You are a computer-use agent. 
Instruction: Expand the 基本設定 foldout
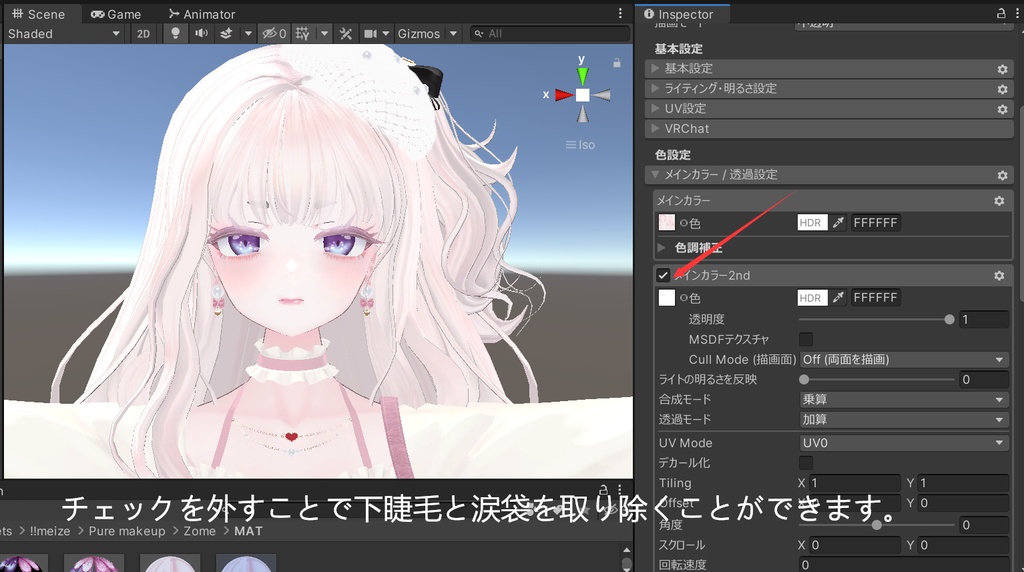pos(655,68)
